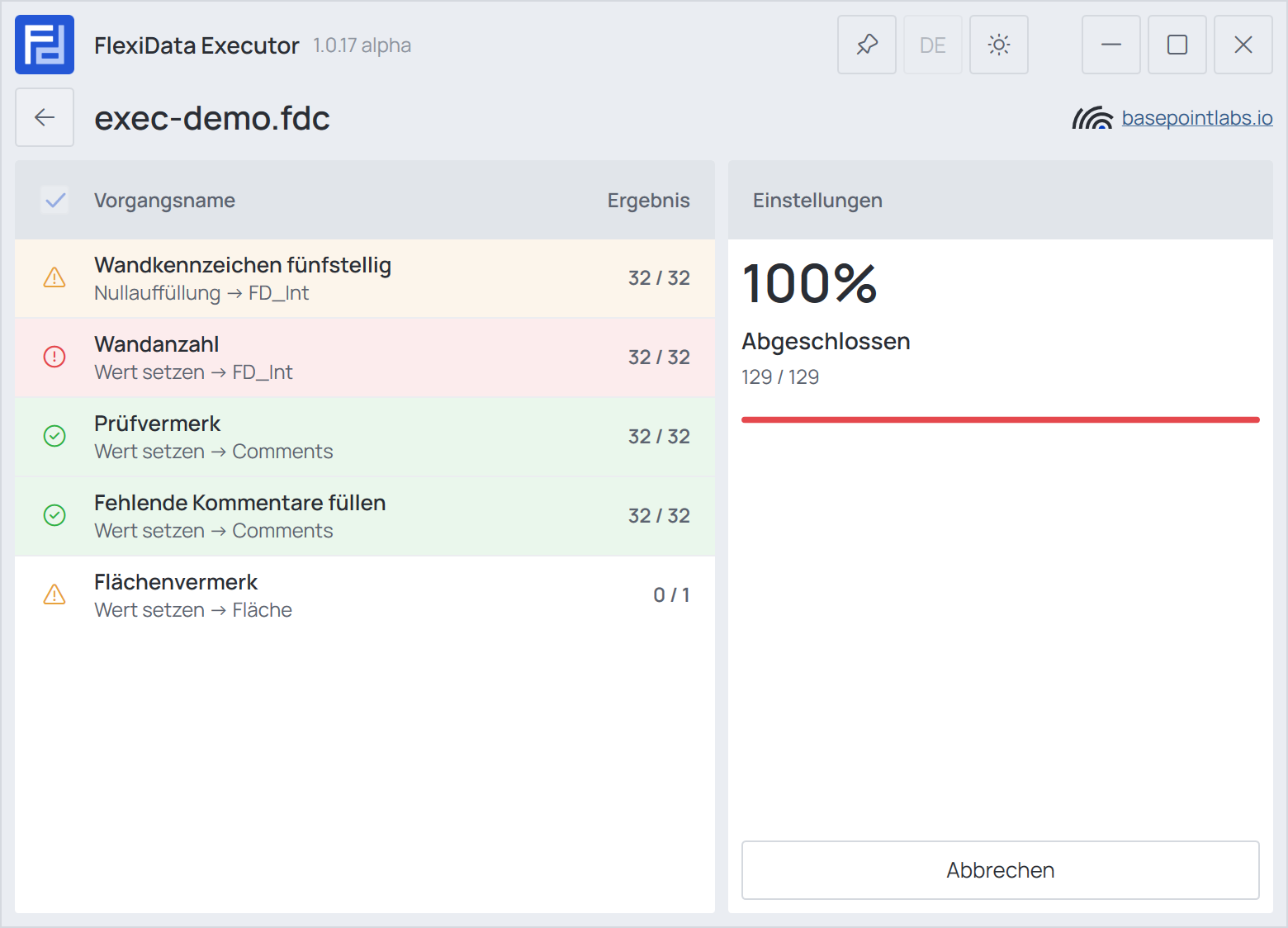Click the Vorgangsname column header

[164, 201]
